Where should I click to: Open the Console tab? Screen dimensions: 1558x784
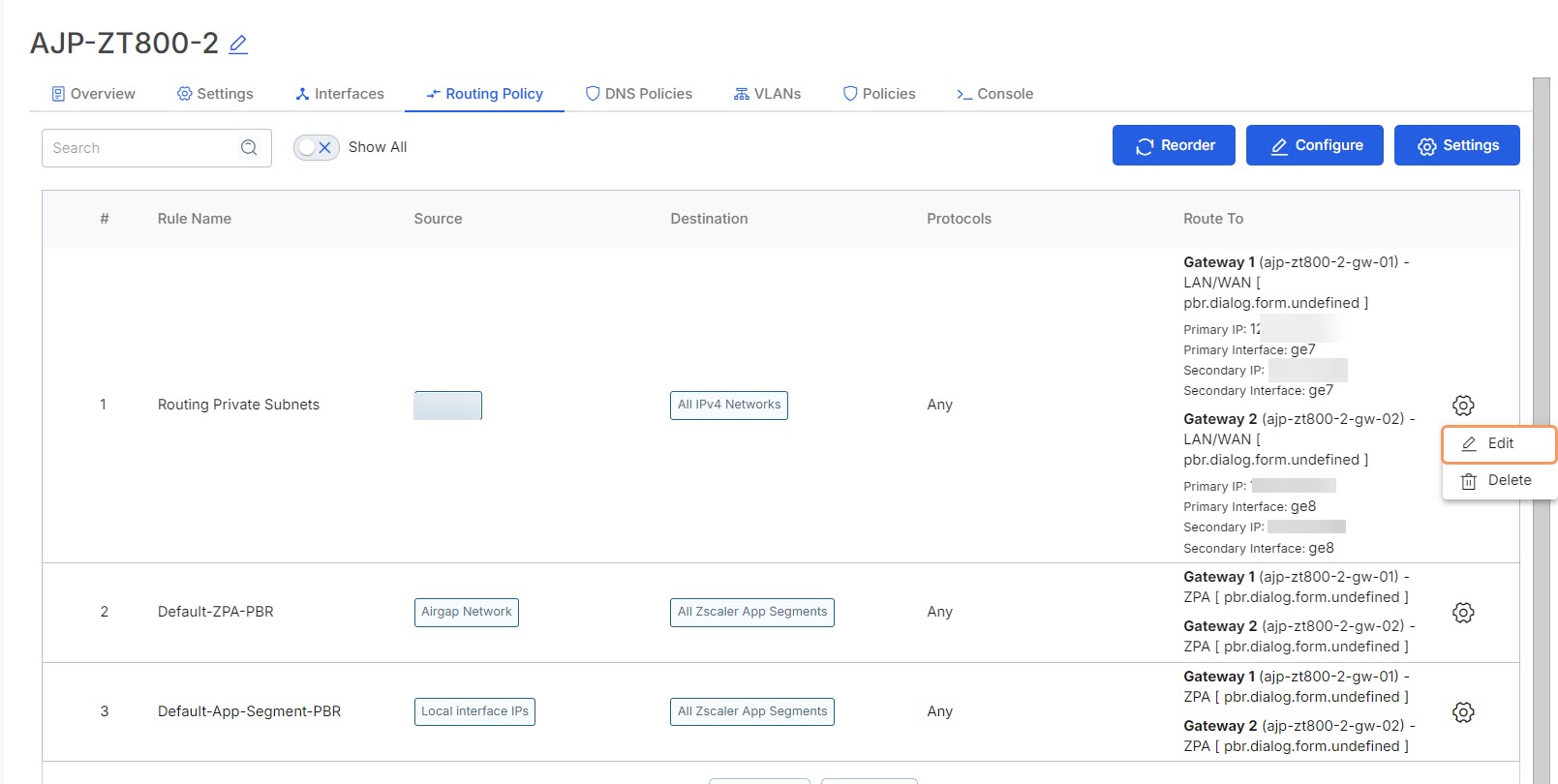pyautogui.click(x=994, y=94)
